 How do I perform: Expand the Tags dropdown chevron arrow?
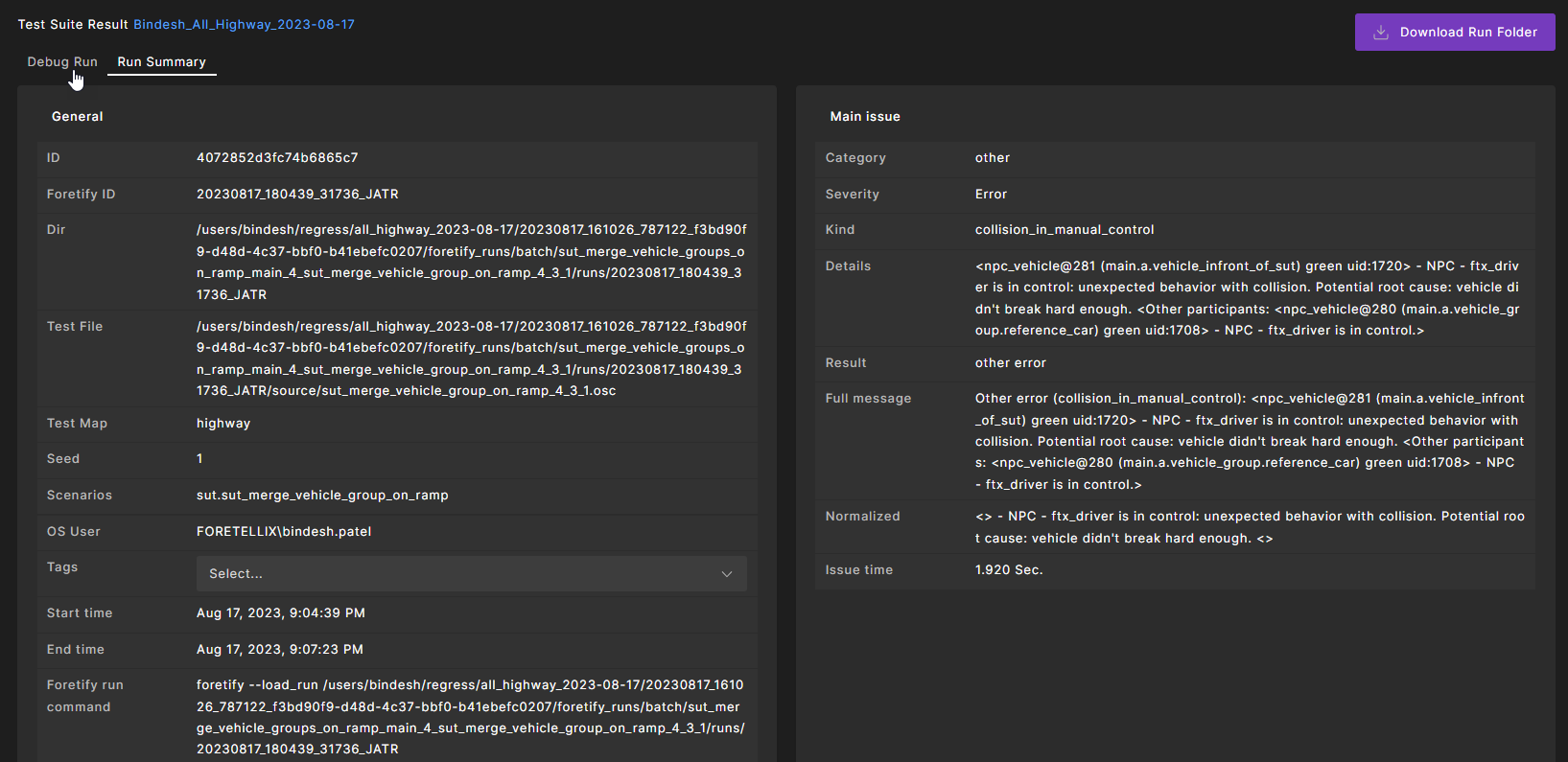[x=727, y=574]
